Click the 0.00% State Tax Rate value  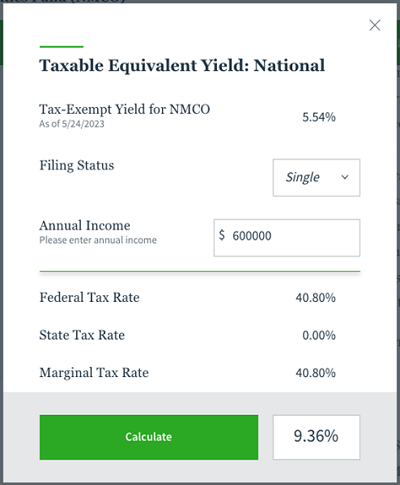coord(319,335)
